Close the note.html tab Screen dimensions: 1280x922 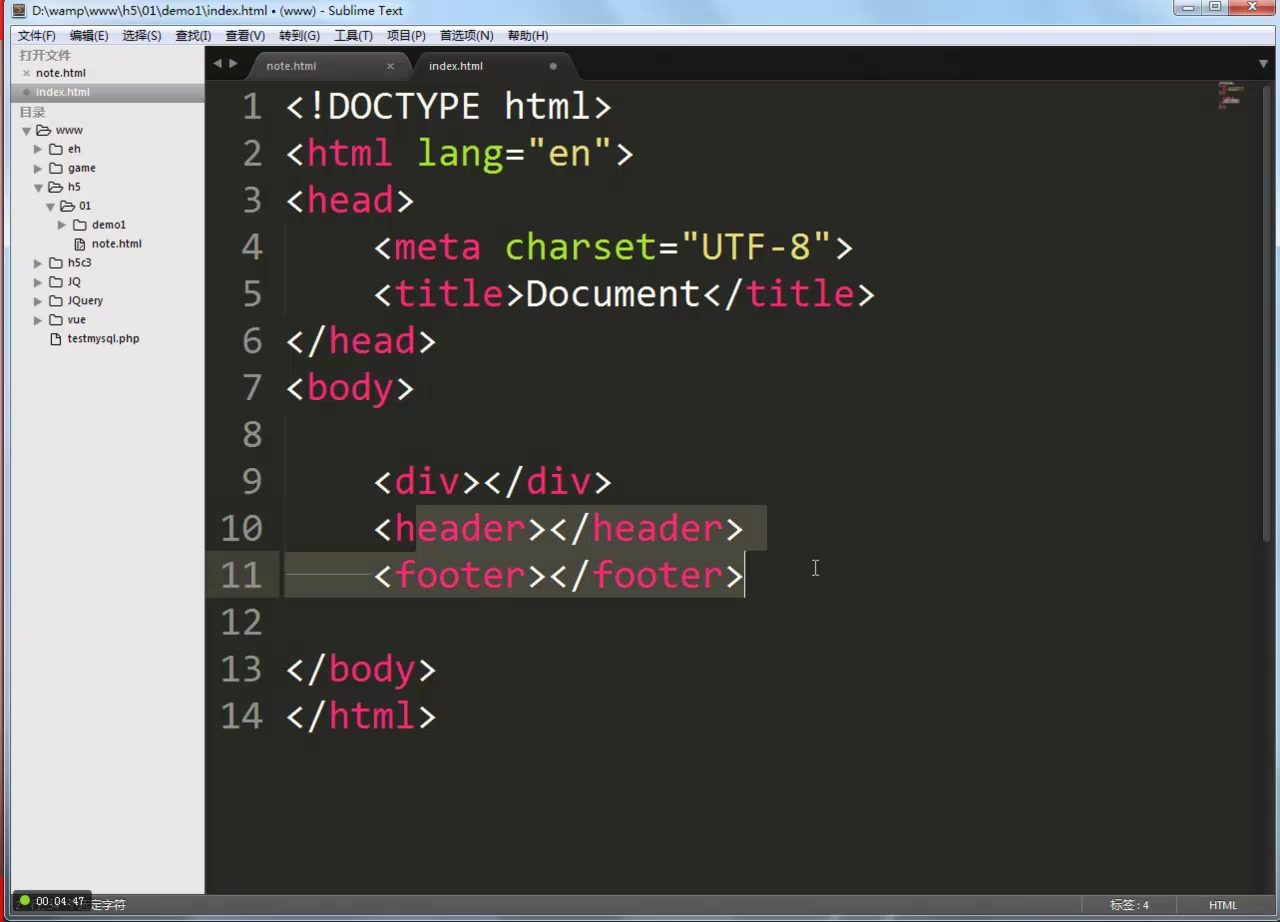point(390,65)
